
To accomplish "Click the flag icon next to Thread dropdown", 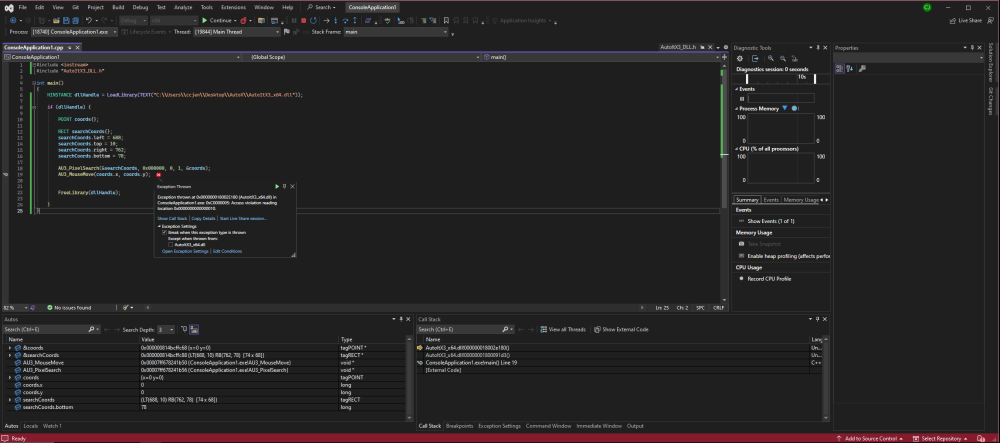I will click(286, 32).
